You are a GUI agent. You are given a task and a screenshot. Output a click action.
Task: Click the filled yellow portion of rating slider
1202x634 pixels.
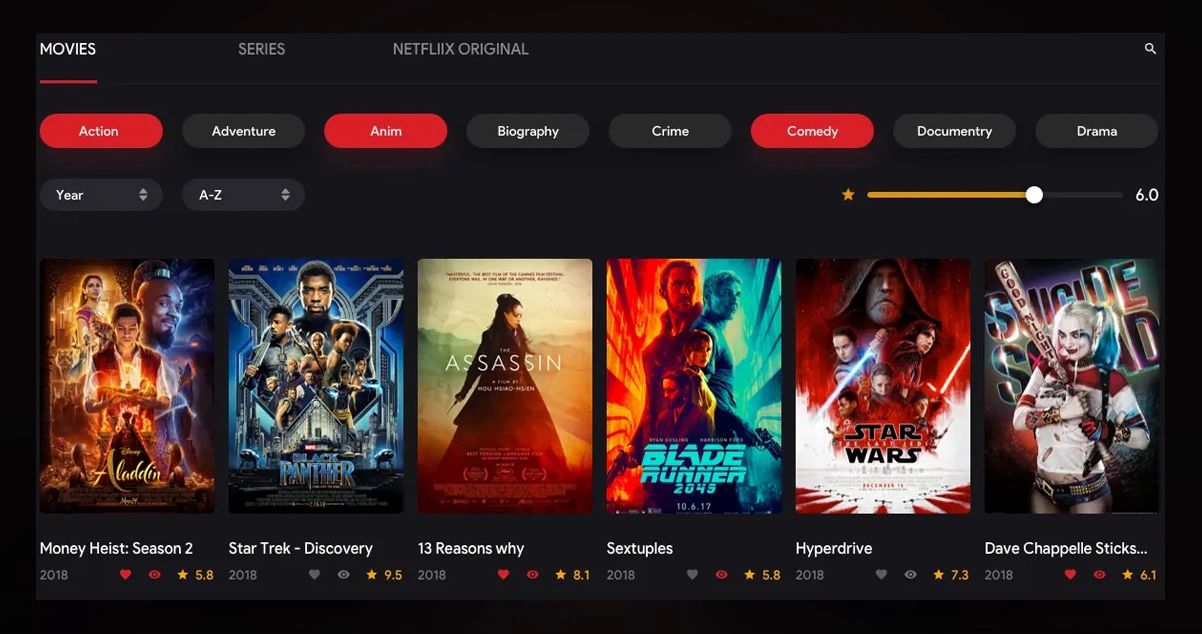[947, 195]
